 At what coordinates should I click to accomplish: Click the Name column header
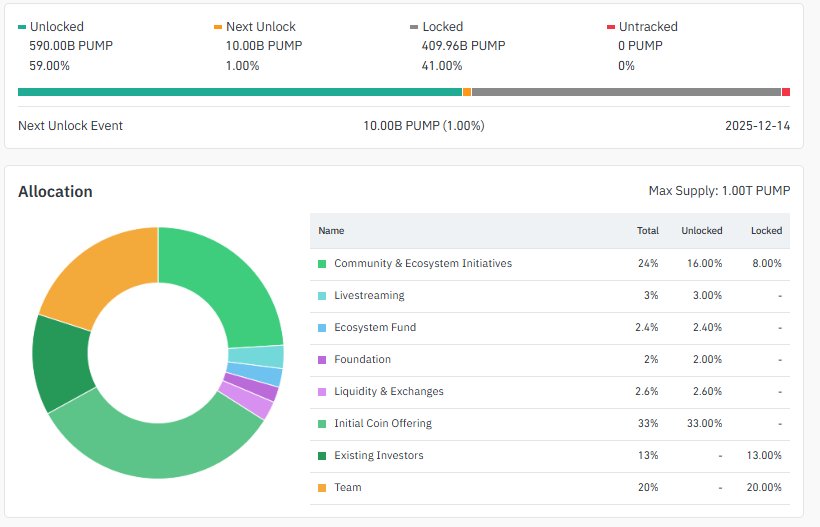[331, 231]
